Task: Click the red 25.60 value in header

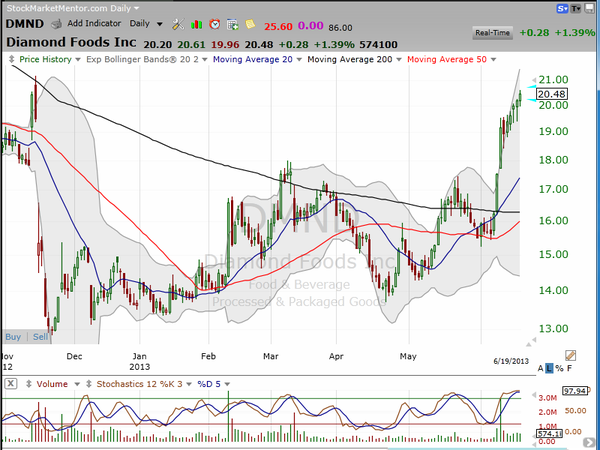Action: pyautogui.click(x=278, y=26)
